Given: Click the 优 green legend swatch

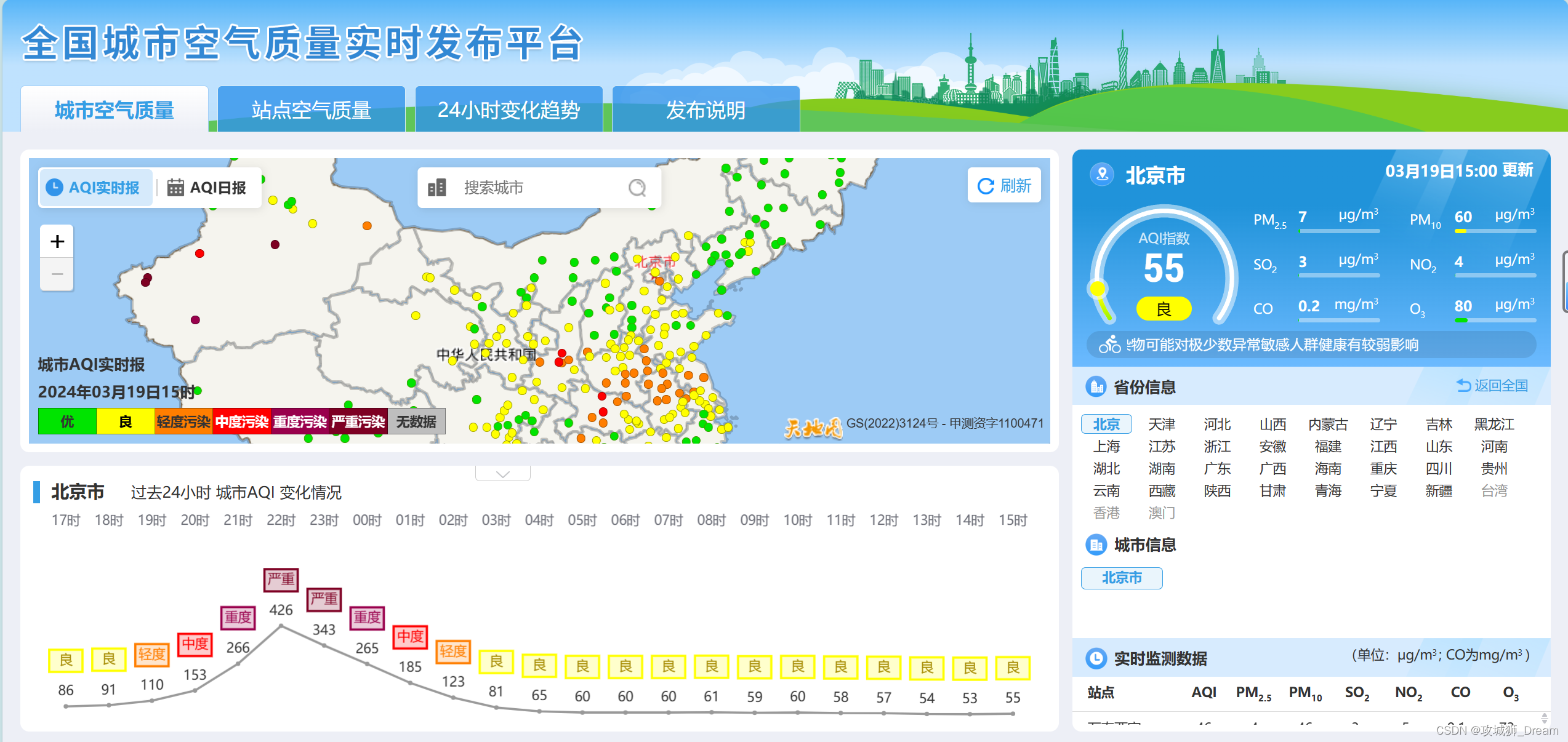Looking at the screenshot, I should tap(67, 421).
